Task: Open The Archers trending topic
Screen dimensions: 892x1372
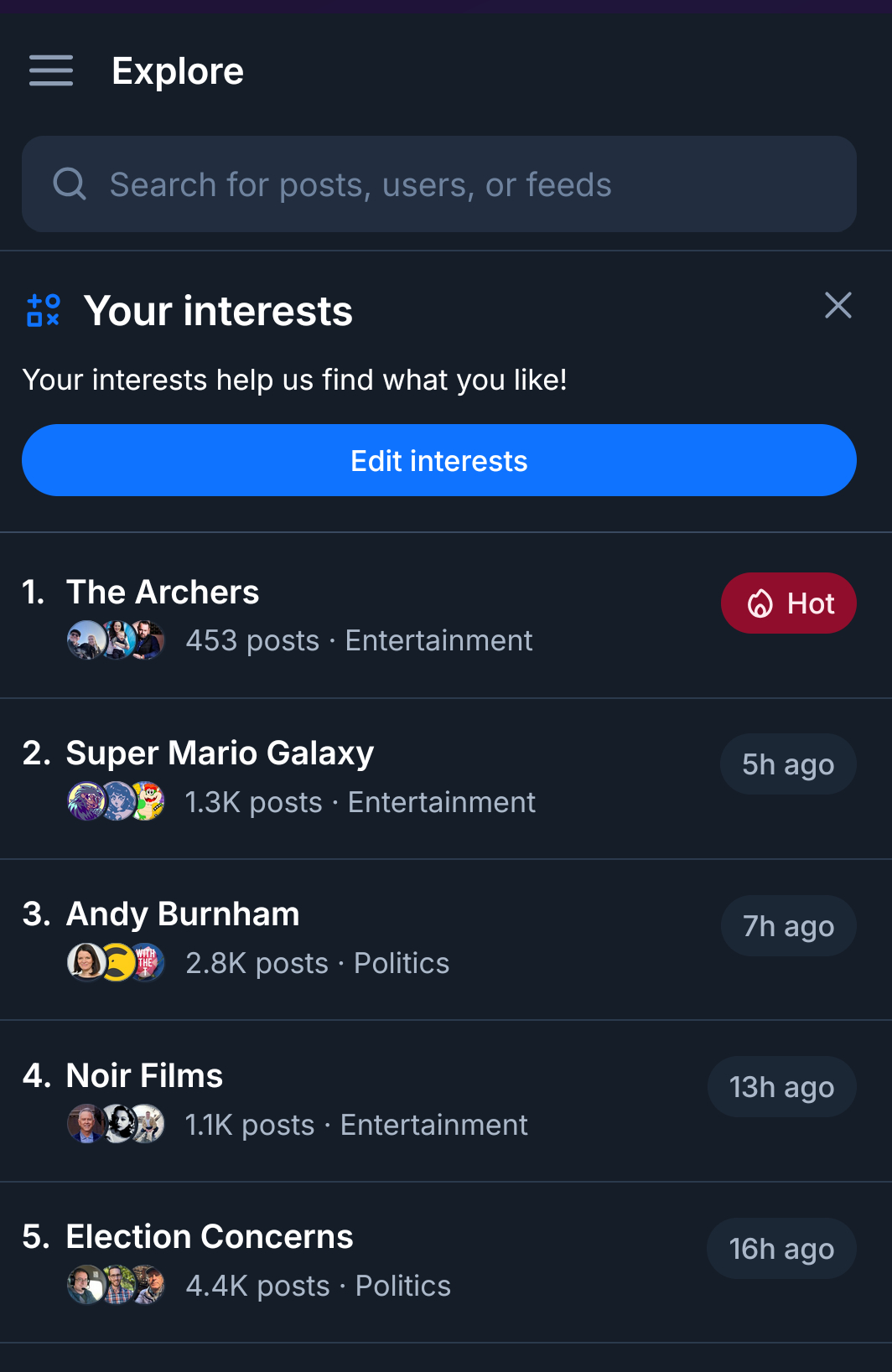Action: pyautogui.click(x=163, y=593)
